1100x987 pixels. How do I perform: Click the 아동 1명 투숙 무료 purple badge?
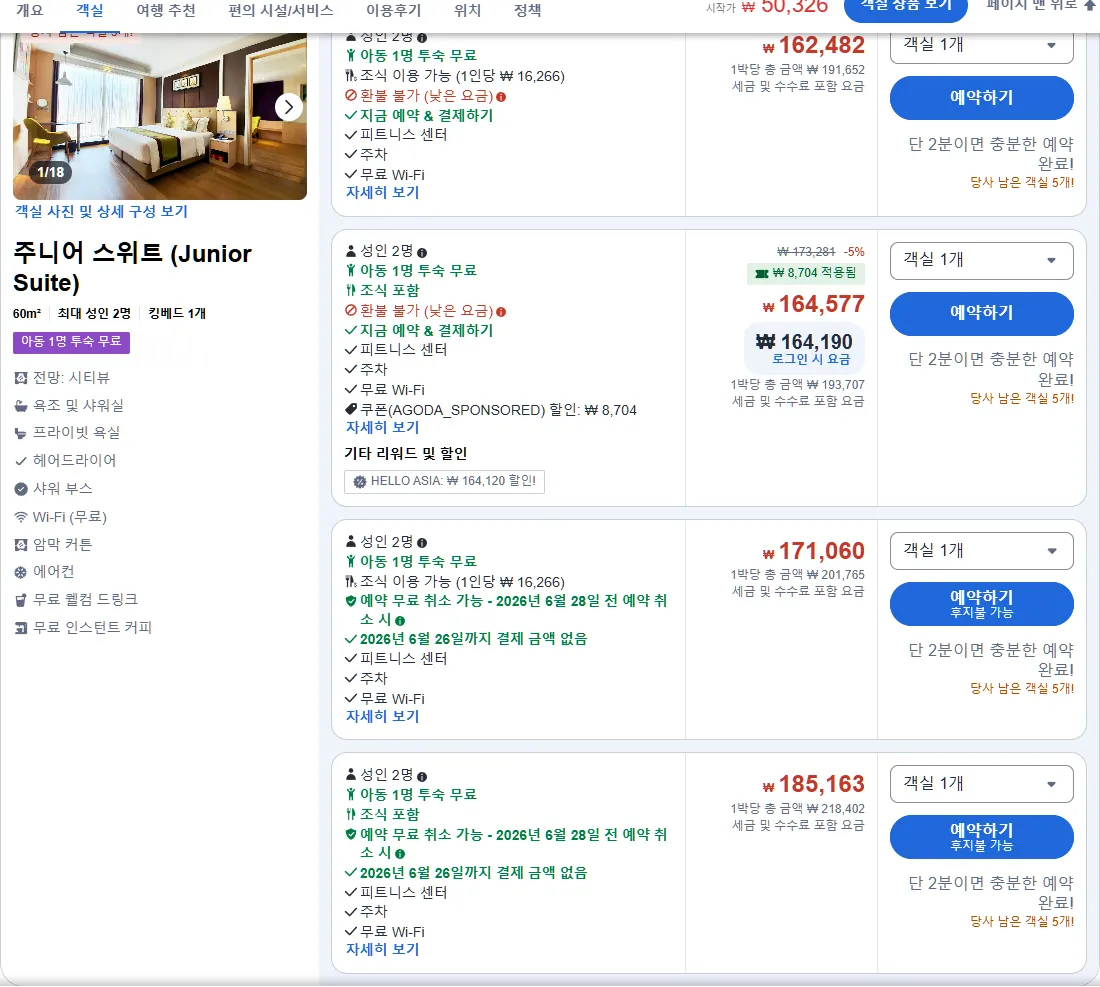[x=71, y=342]
